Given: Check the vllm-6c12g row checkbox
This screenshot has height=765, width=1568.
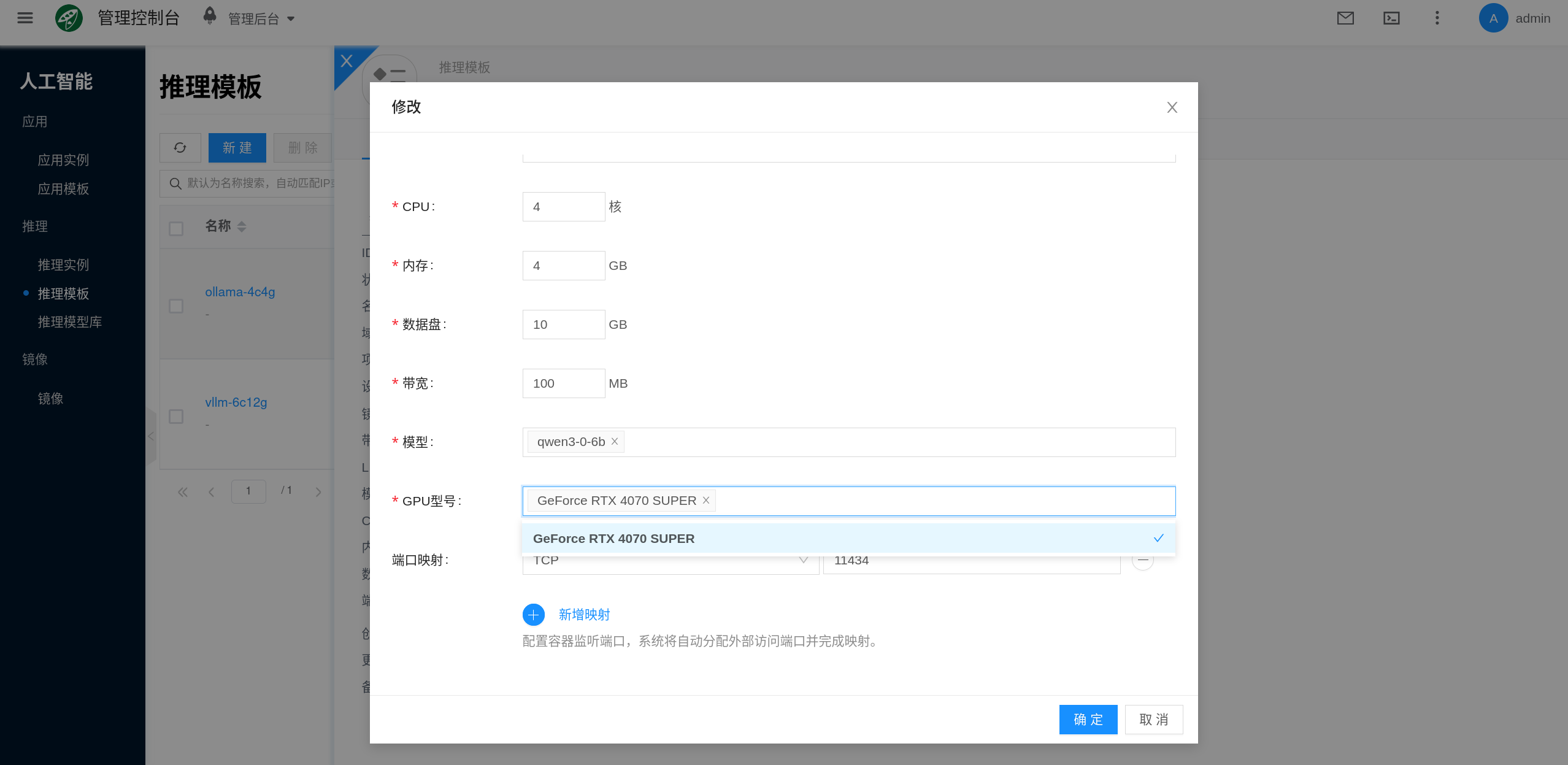Looking at the screenshot, I should (x=176, y=417).
